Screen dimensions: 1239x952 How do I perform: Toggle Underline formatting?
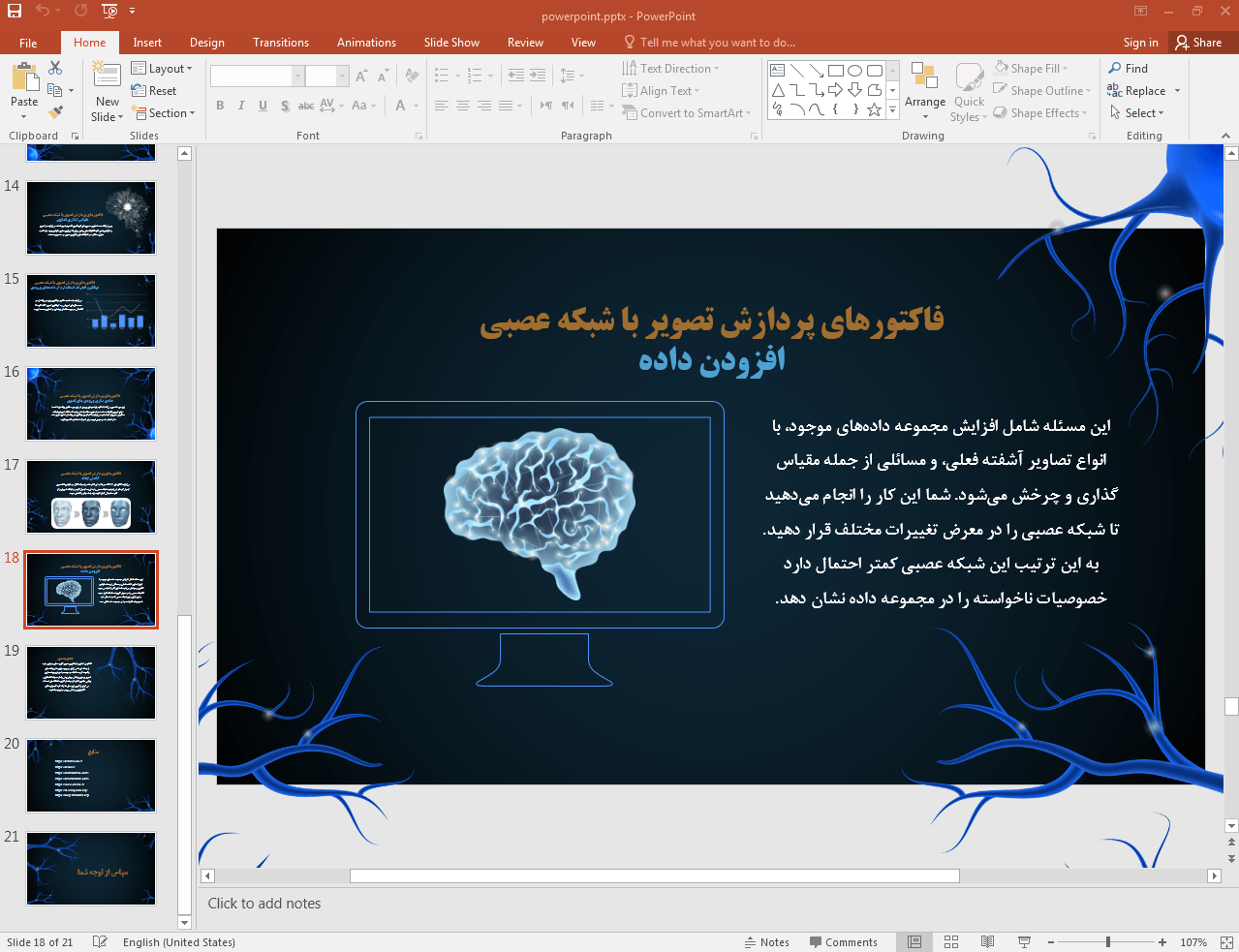[263, 106]
